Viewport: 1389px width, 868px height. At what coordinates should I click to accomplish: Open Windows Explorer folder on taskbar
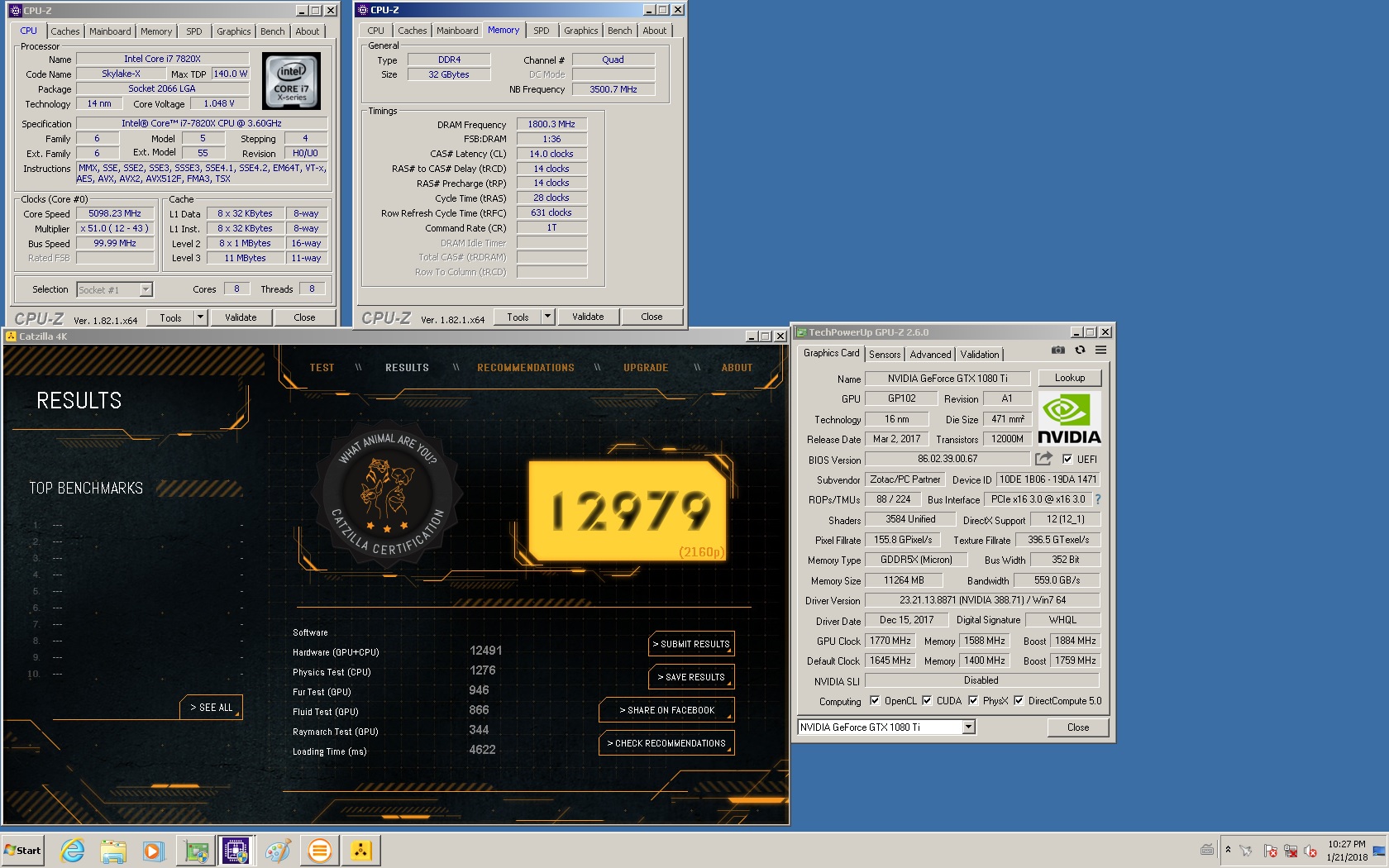click(x=113, y=850)
